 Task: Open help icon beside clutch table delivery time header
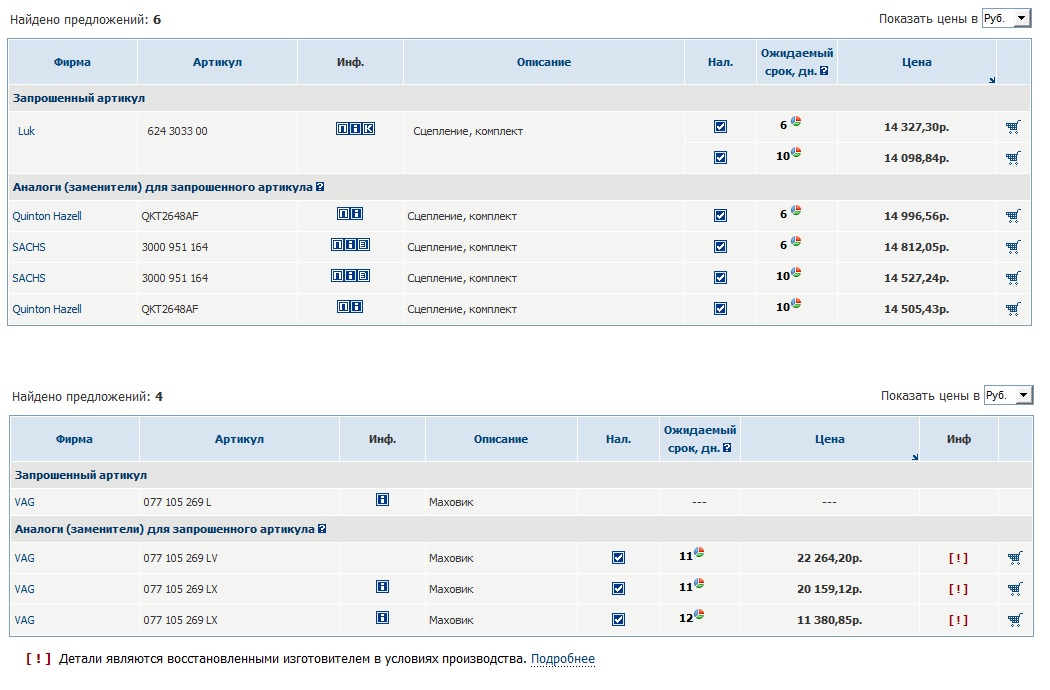tap(824, 71)
